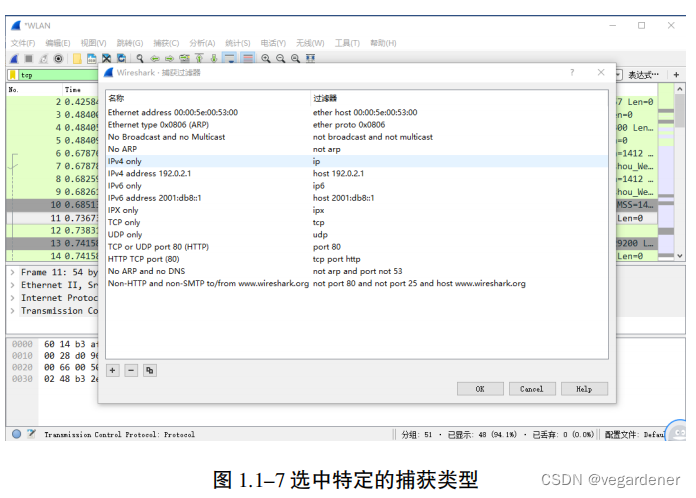Open the expression button beside the filter
Viewport: 696px width, 498px height.
[x=644, y=75]
